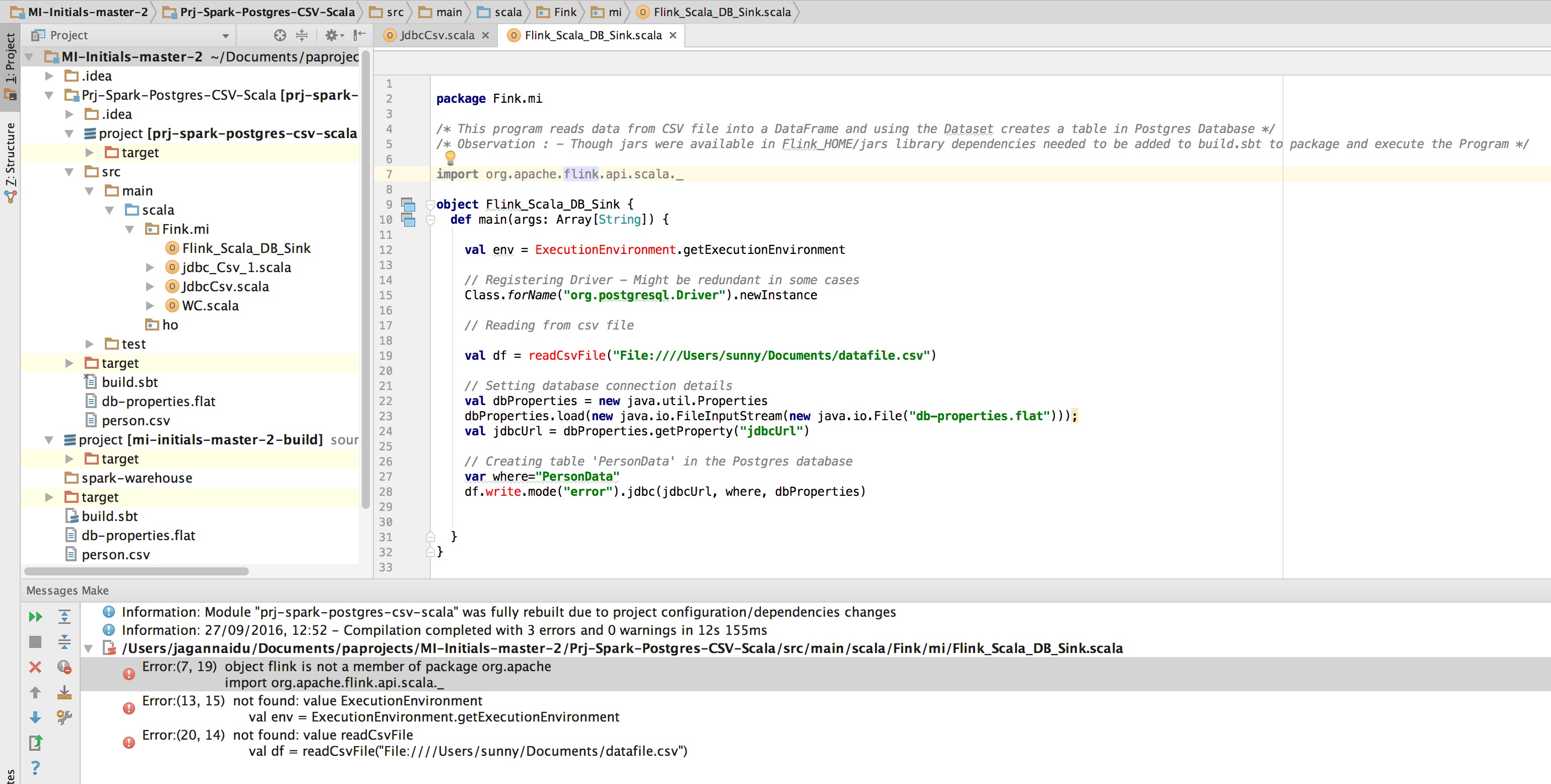Collapse the src folder in project tree

pos(69,172)
